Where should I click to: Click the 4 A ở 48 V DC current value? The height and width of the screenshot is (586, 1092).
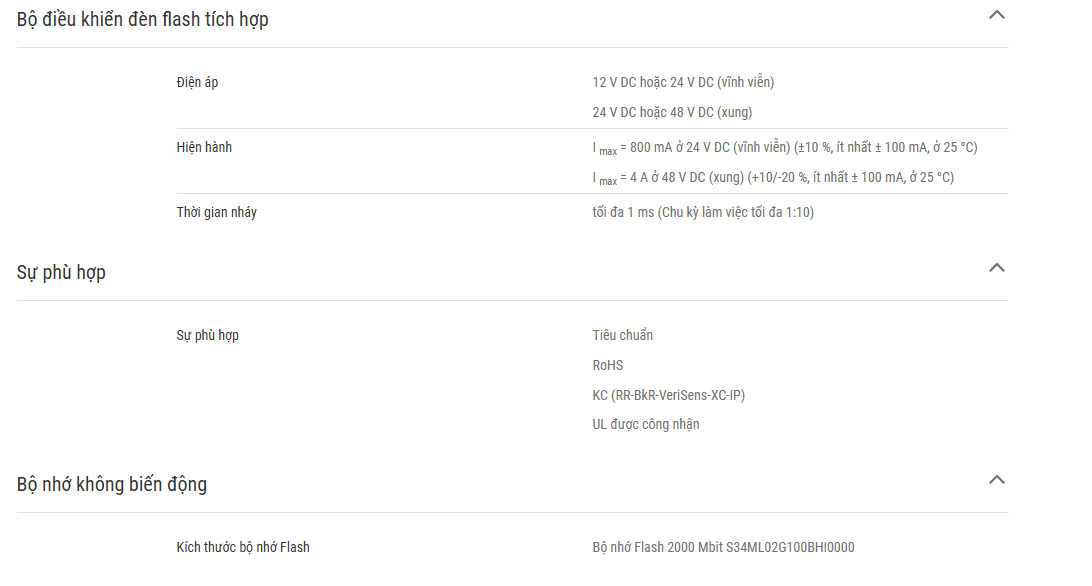[773, 178]
